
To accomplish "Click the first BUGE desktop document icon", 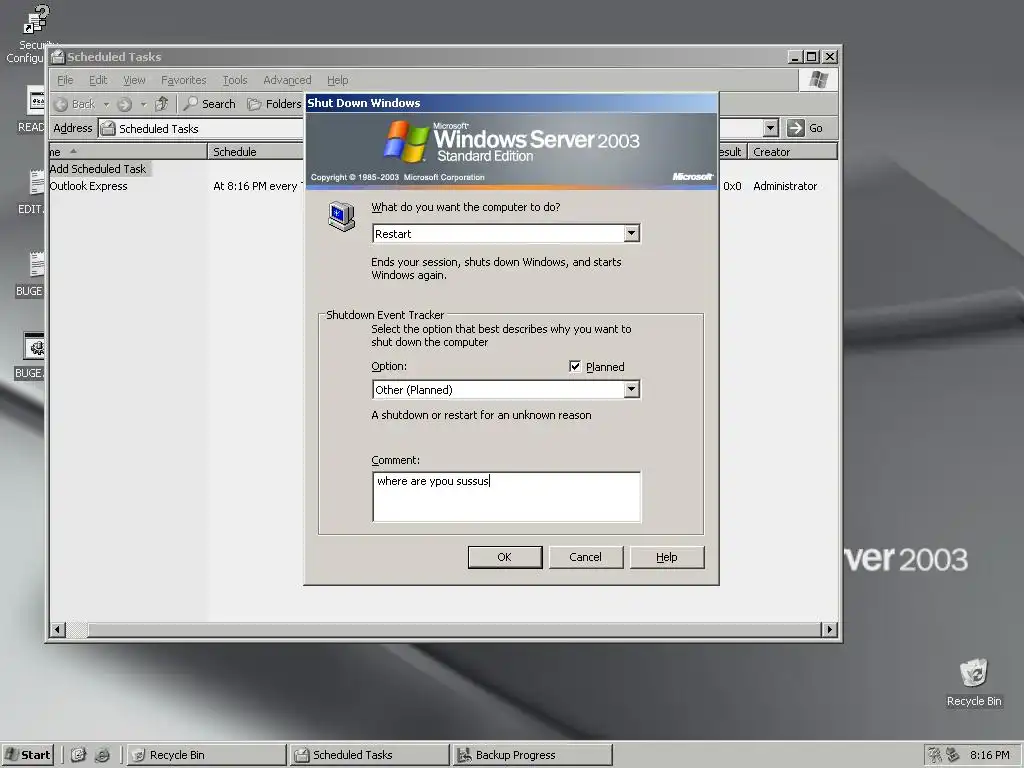I will tap(37, 264).
